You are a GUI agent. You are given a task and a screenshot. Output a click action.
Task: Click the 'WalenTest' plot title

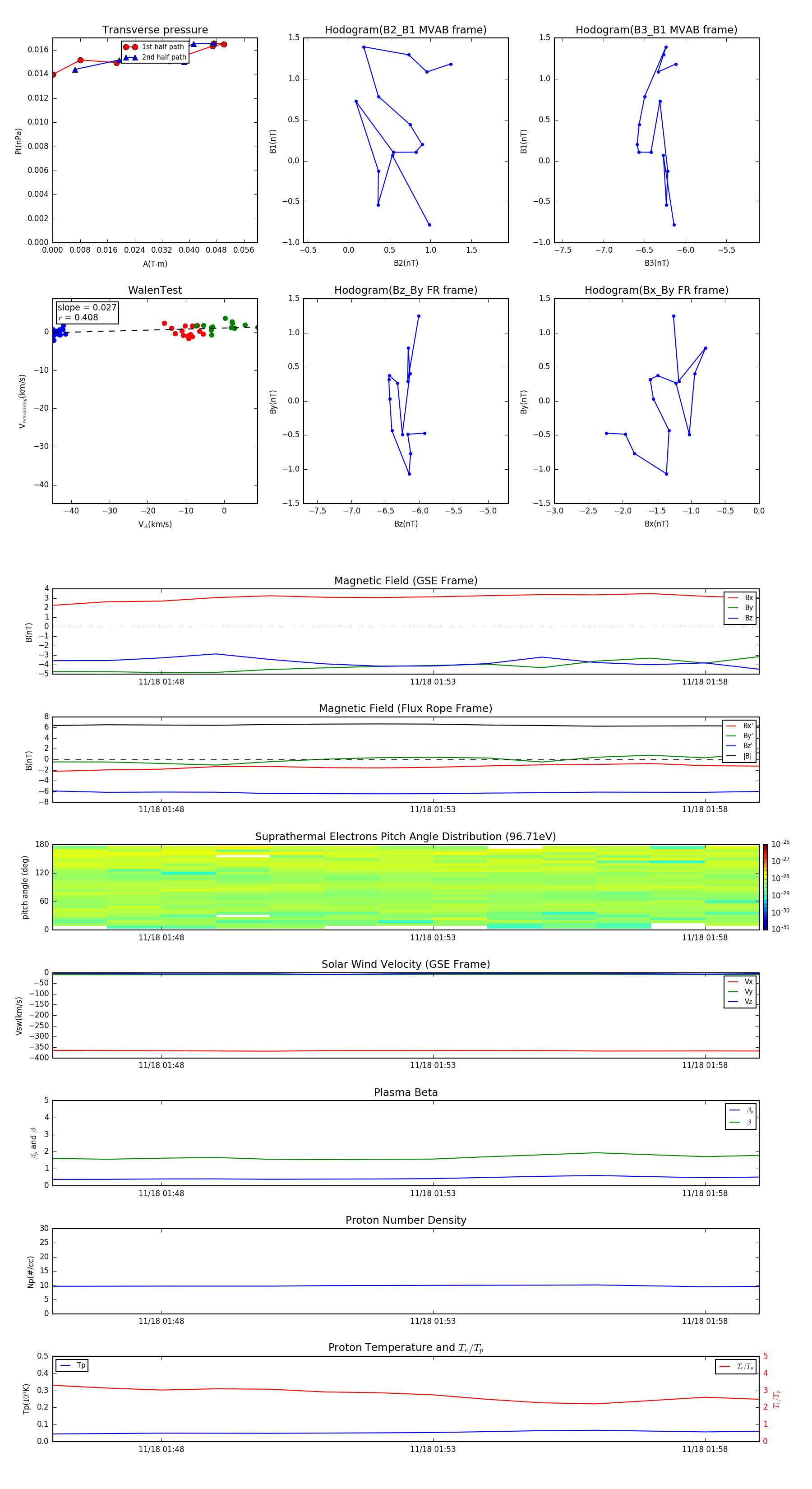[155, 290]
